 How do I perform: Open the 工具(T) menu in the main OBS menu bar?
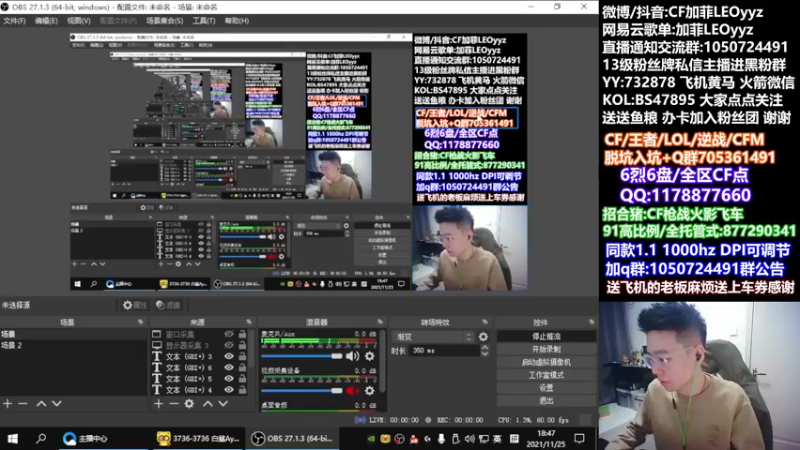[x=204, y=21]
